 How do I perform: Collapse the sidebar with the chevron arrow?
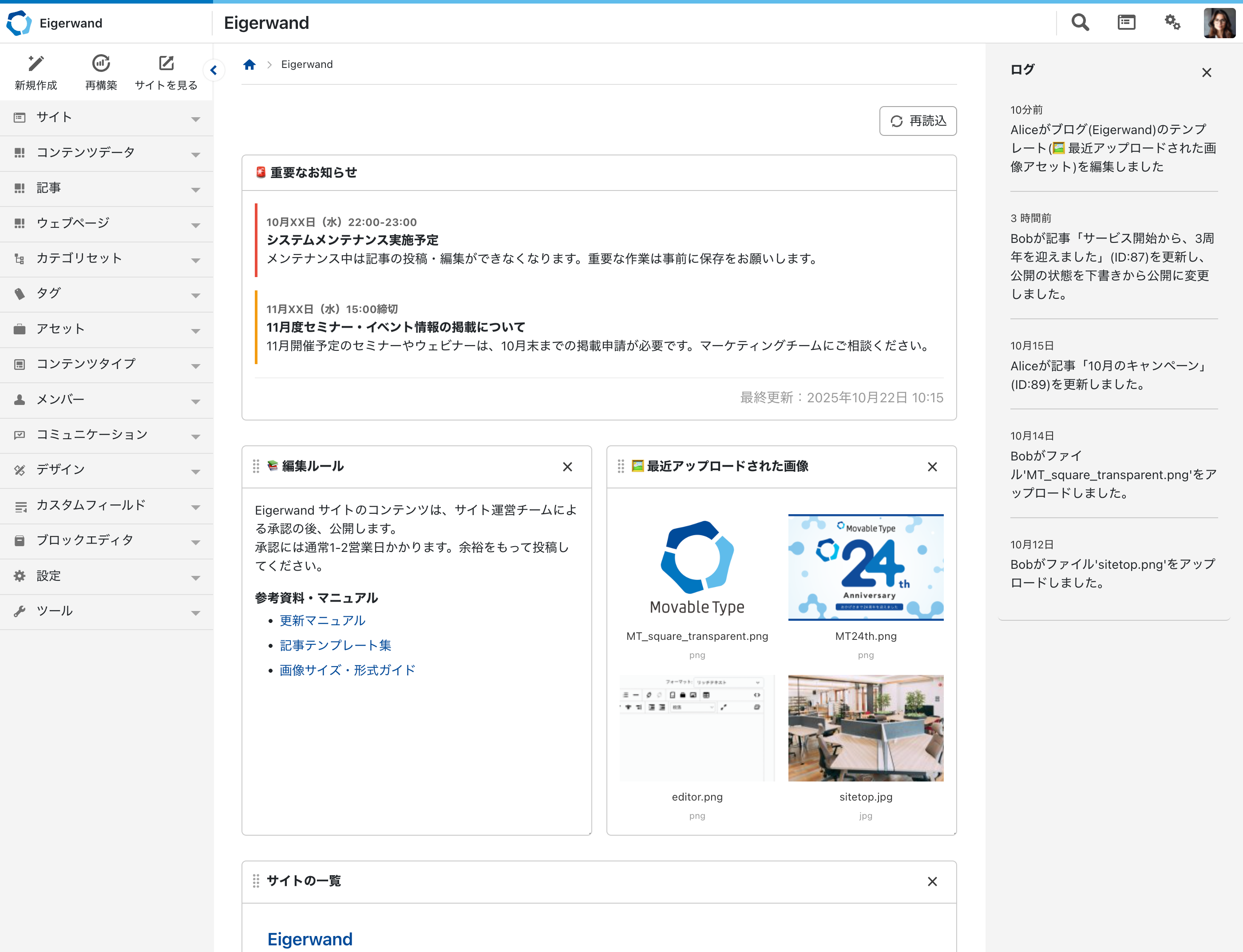click(x=214, y=70)
